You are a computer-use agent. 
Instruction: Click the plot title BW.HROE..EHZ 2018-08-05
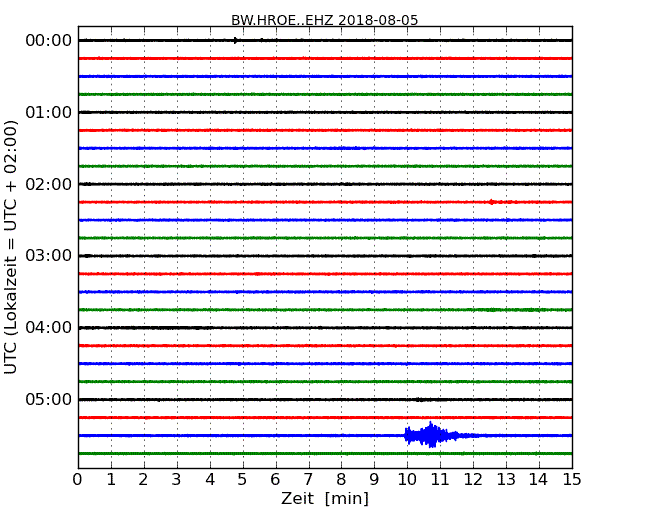click(x=325, y=20)
